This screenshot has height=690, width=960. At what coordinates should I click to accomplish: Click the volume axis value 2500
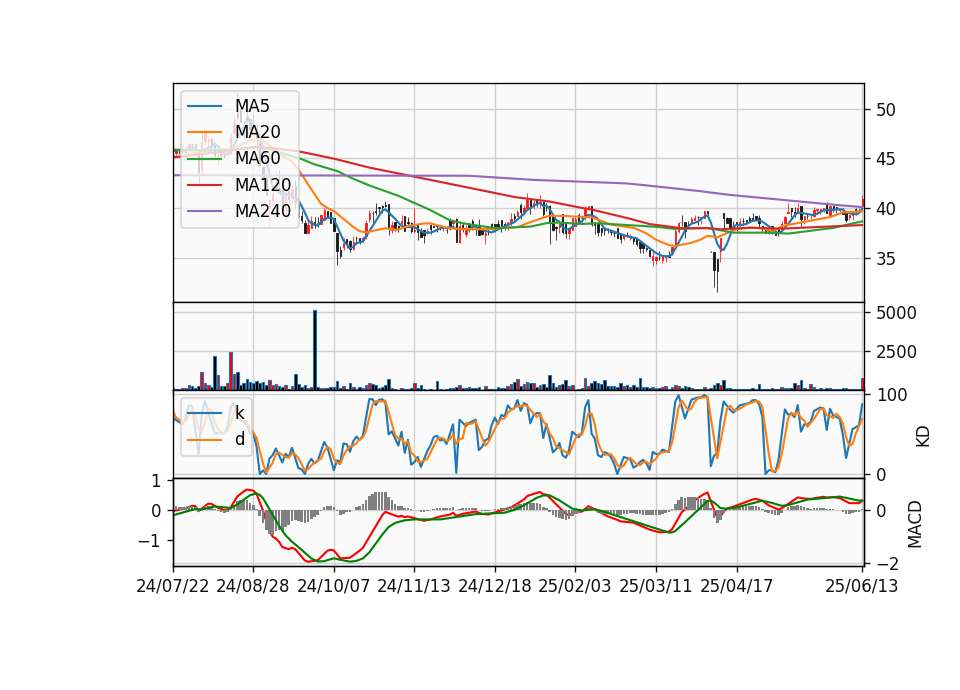(896, 352)
